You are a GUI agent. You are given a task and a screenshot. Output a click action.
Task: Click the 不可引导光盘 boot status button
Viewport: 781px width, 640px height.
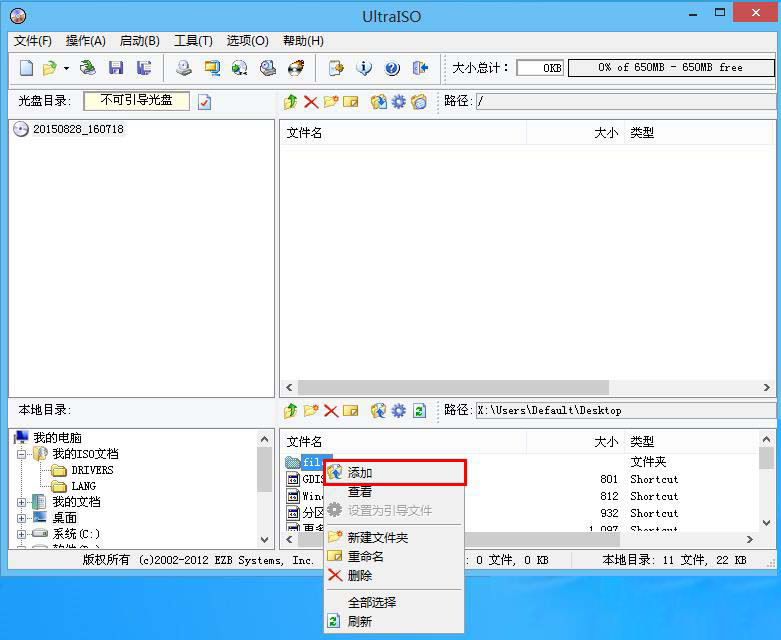point(136,101)
